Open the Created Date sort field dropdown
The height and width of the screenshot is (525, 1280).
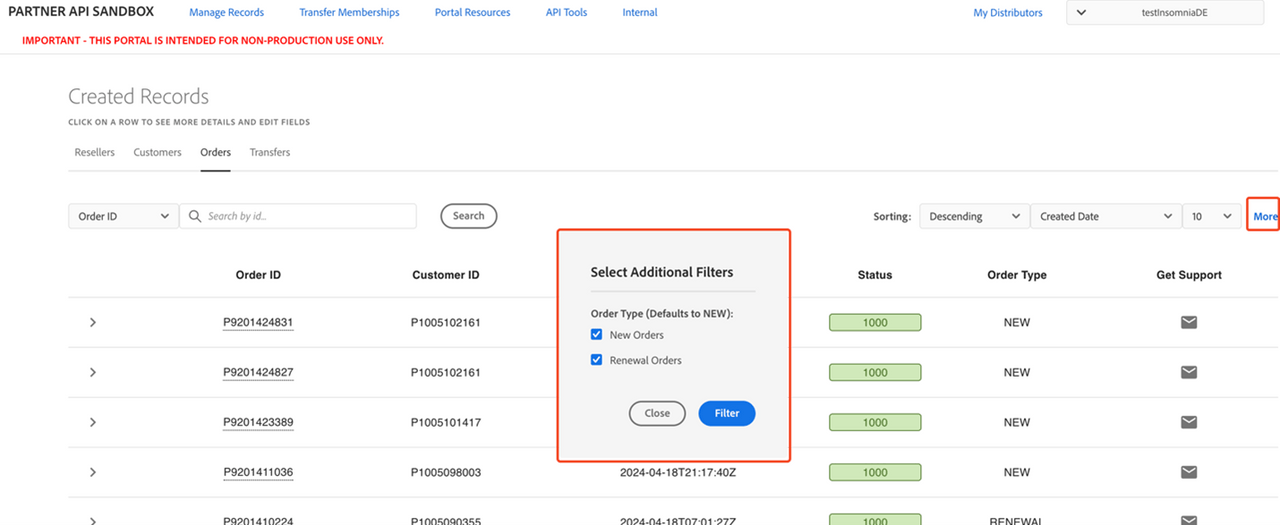pyautogui.click(x=1105, y=216)
